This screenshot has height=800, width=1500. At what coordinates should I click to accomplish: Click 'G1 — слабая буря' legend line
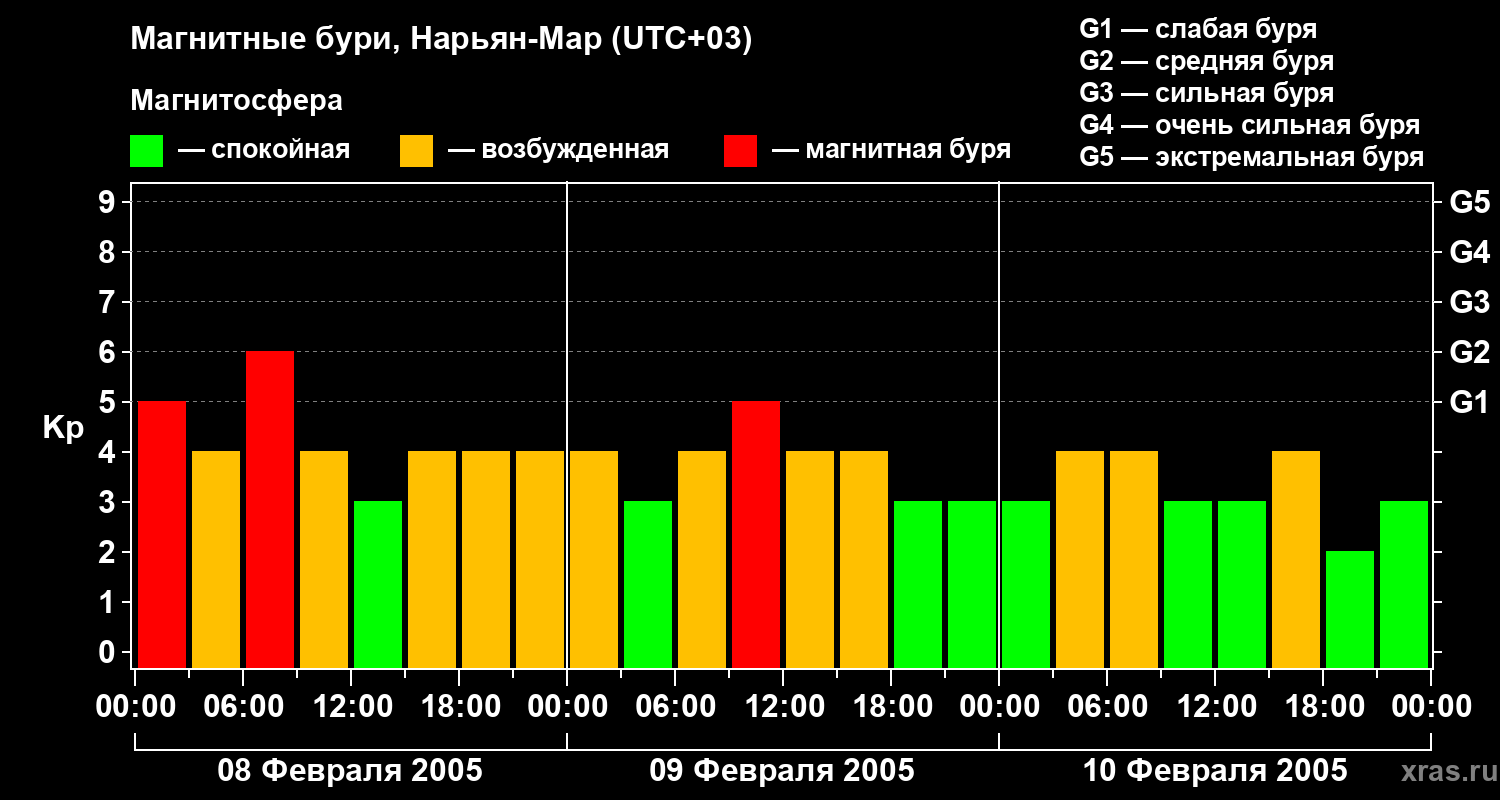click(1198, 29)
